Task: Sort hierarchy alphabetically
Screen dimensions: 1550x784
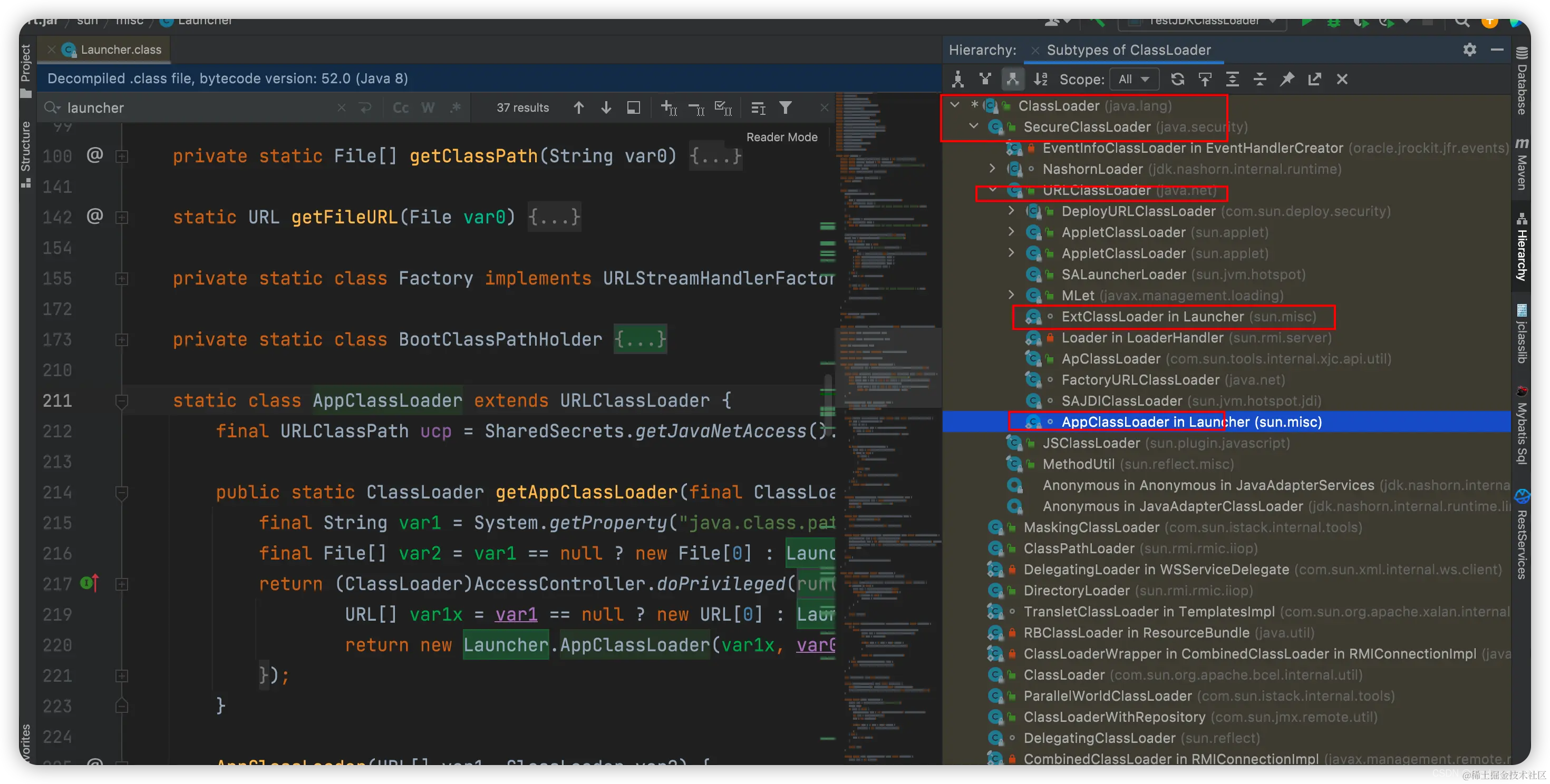Action: pos(1040,79)
